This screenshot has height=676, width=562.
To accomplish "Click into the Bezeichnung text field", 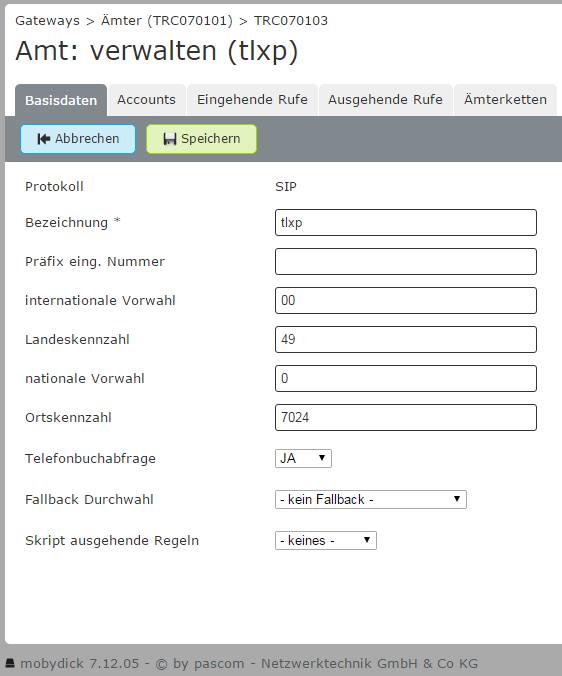I will point(406,222).
